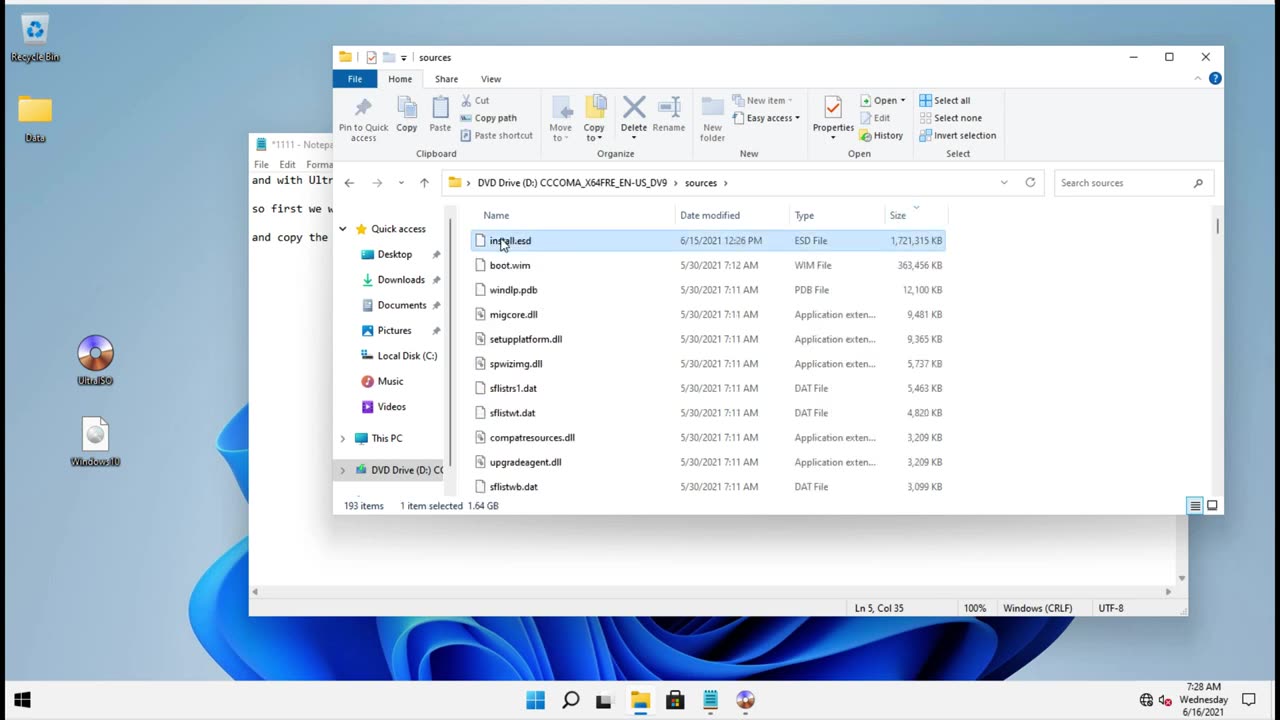Click the notification center icon
The height and width of the screenshot is (720, 1280).
click(x=1248, y=700)
